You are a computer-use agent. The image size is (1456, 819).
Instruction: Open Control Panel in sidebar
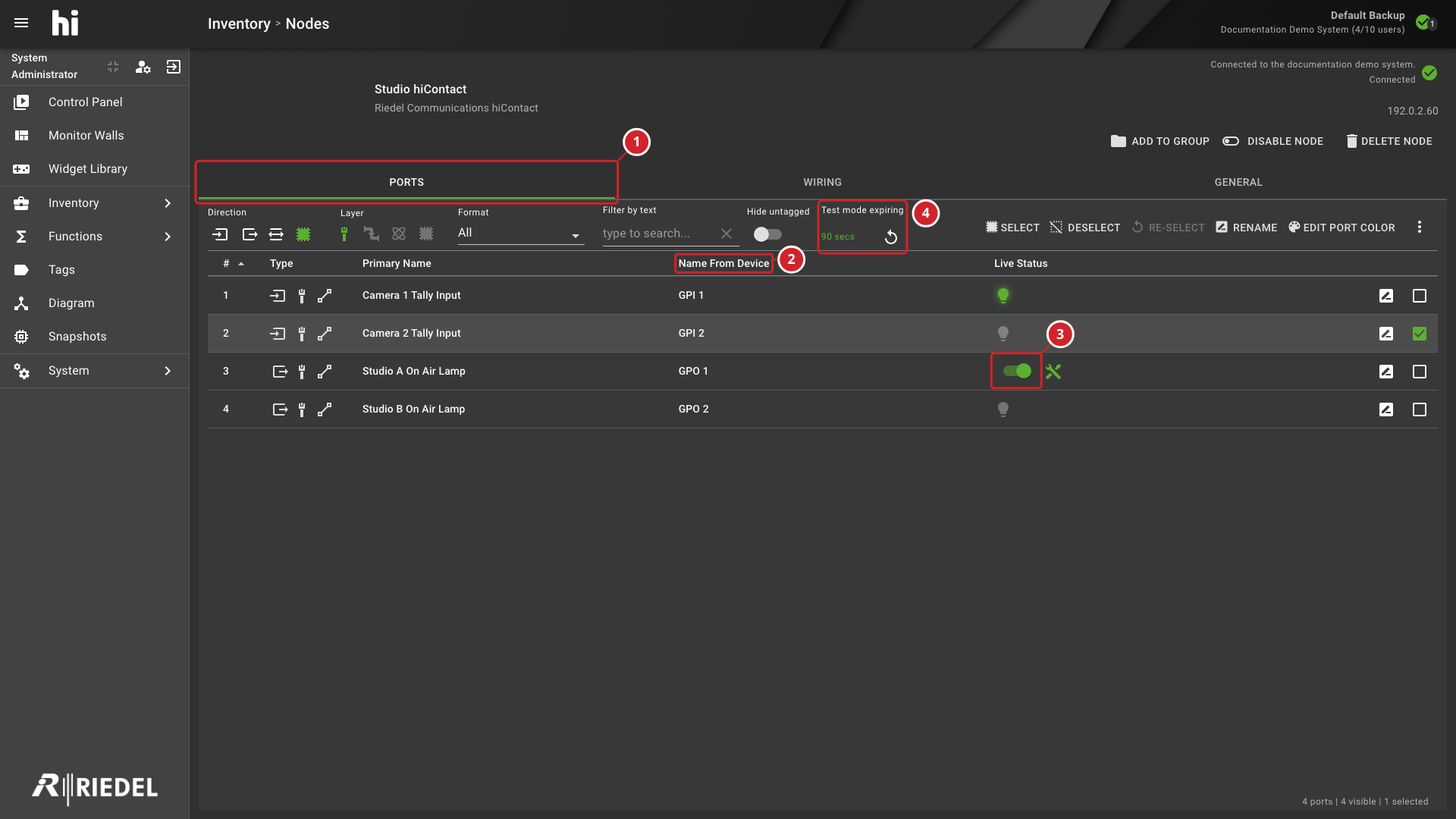[94, 102]
